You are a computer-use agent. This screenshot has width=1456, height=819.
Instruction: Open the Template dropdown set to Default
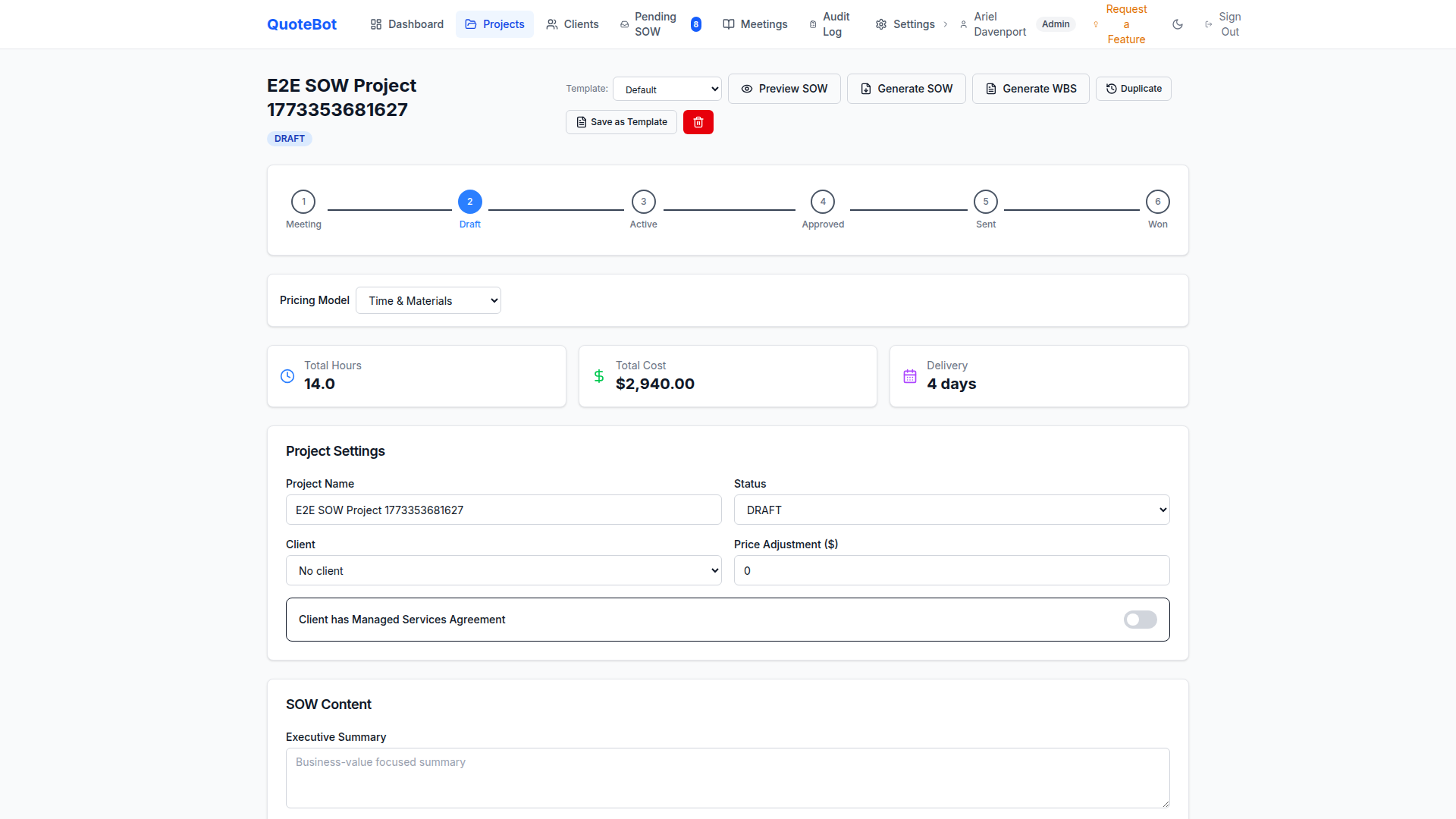coord(667,88)
